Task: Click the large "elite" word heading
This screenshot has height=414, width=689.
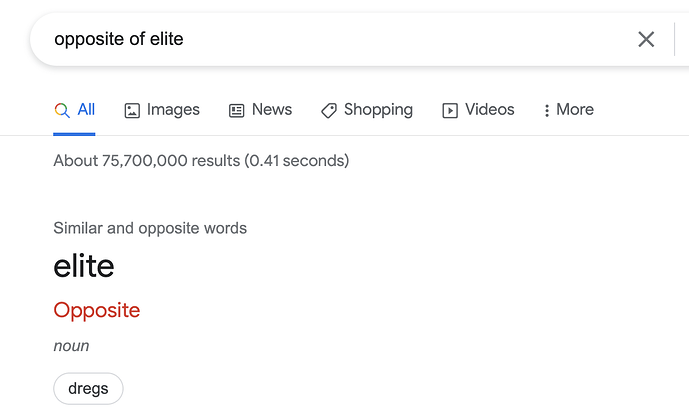Action: 84,266
